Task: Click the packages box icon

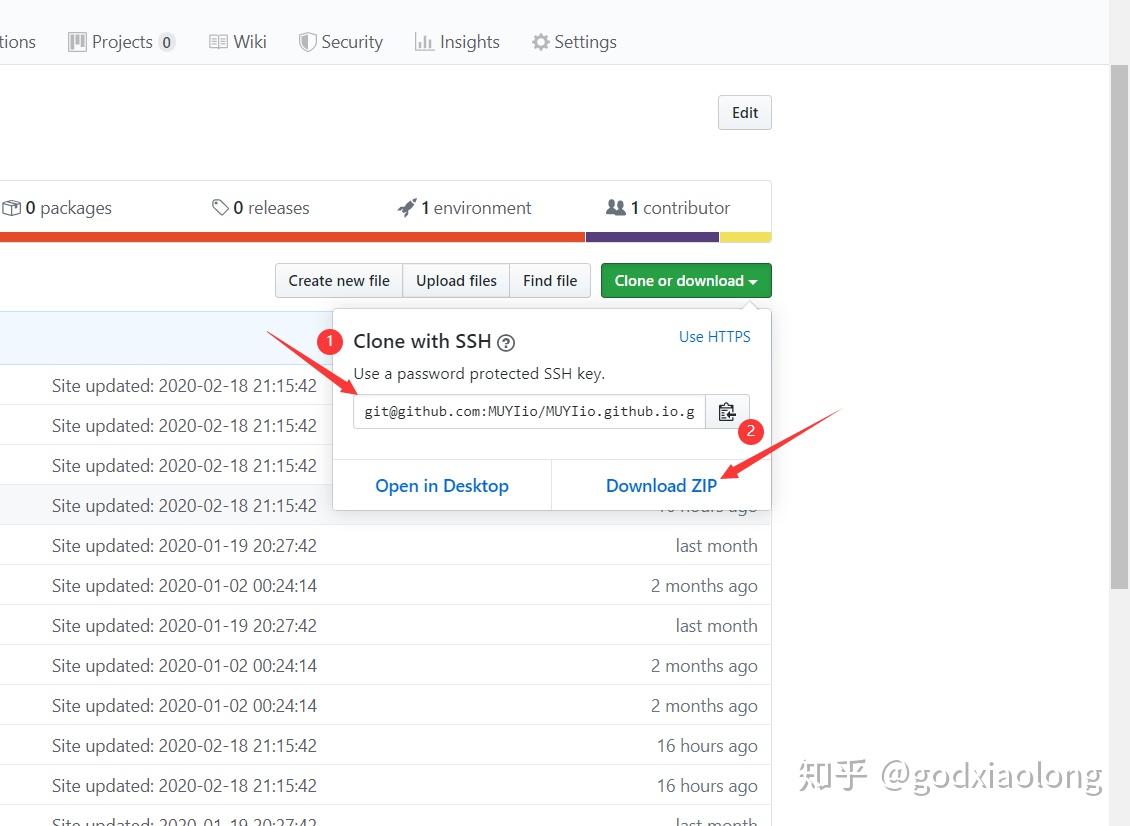Action: [12, 207]
